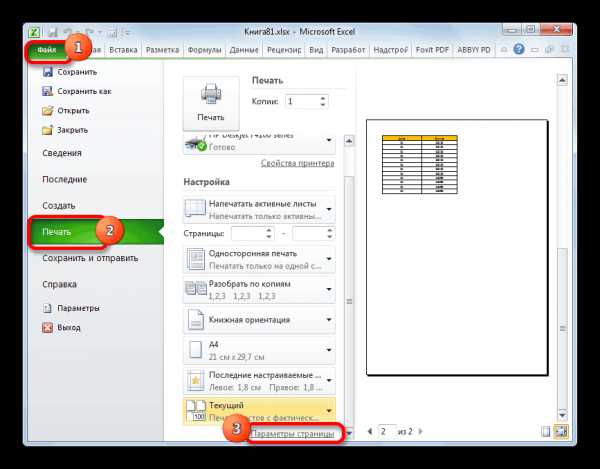Viewport: 600px width, 469px height.
Task: Expand Односторонняя печать dropdown
Action: coord(259,259)
